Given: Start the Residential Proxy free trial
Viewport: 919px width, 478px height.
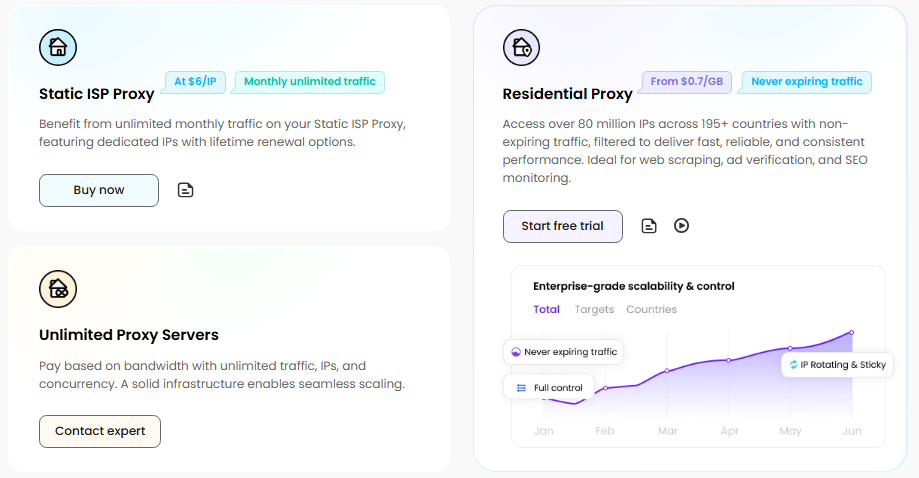Looking at the screenshot, I should (562, 226).
